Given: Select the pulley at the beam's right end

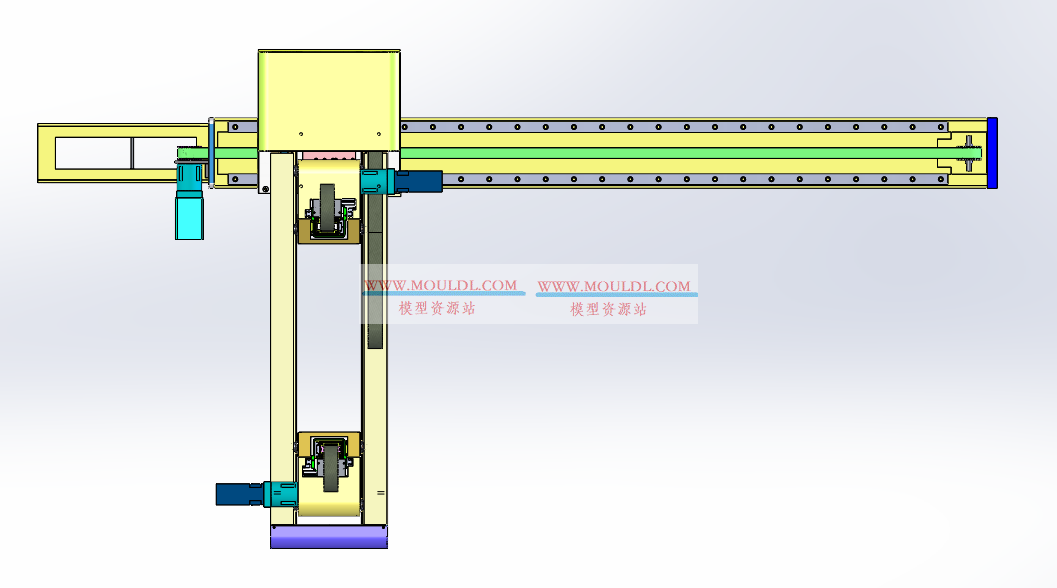Looking at the screenshot, I should (967, 153).
